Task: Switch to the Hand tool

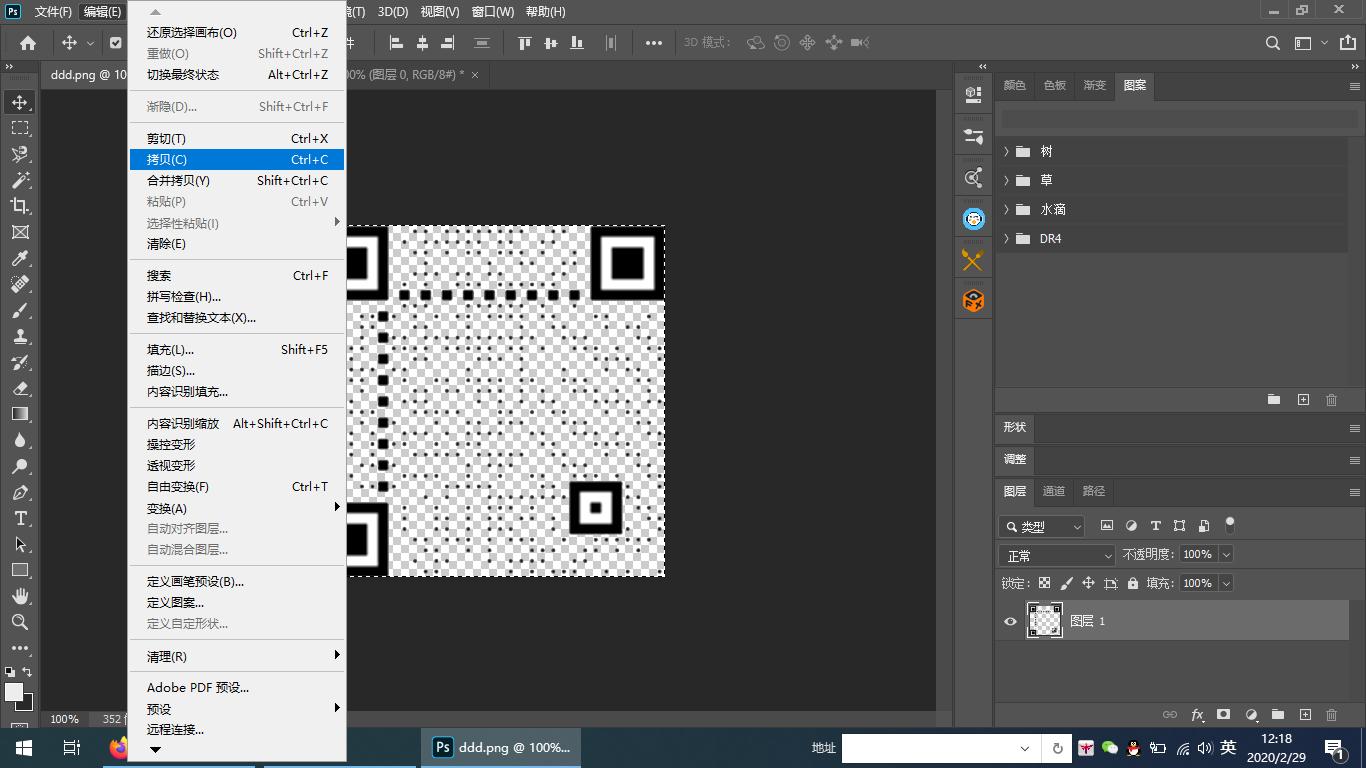Action: [20, 596]
